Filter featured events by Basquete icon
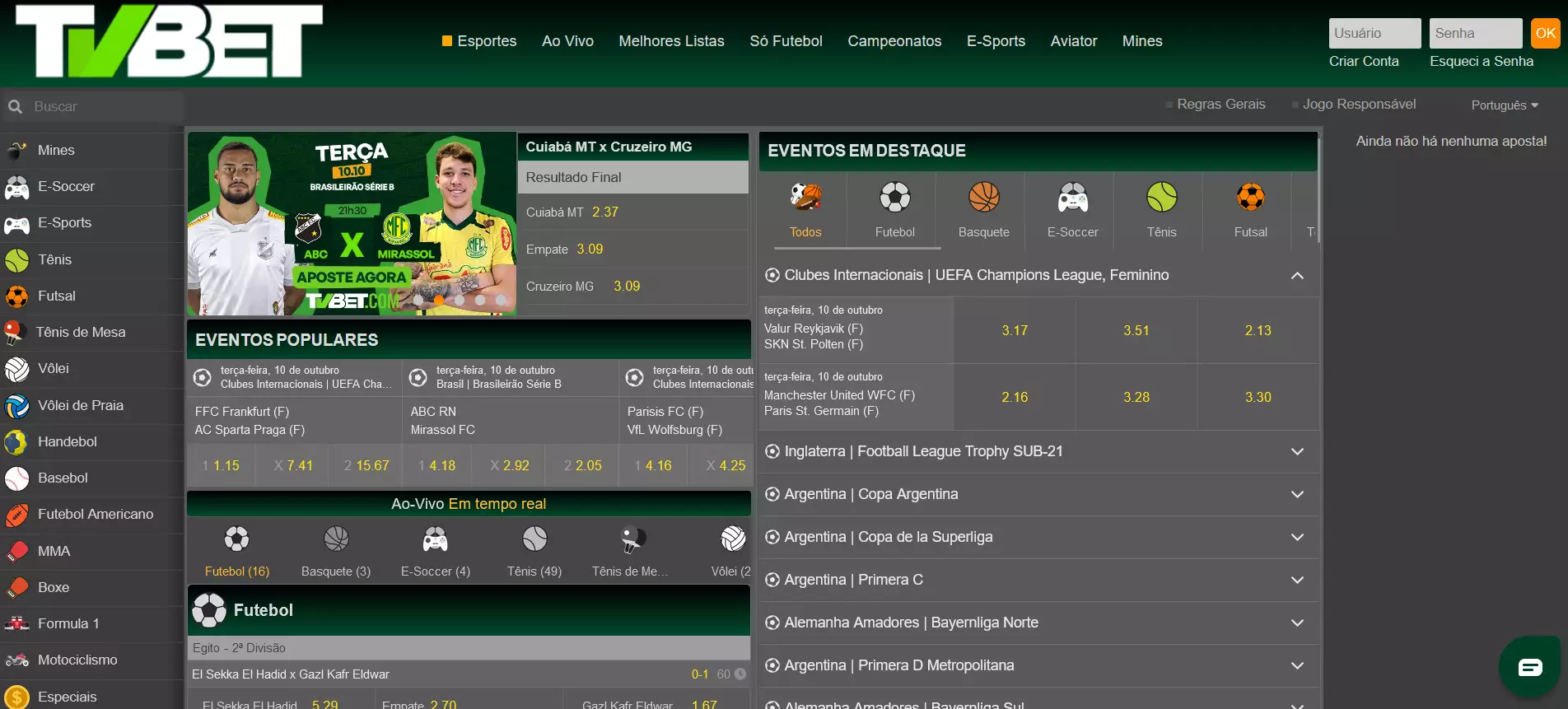This screenshot has width=1568, height=709. point(984,198)
